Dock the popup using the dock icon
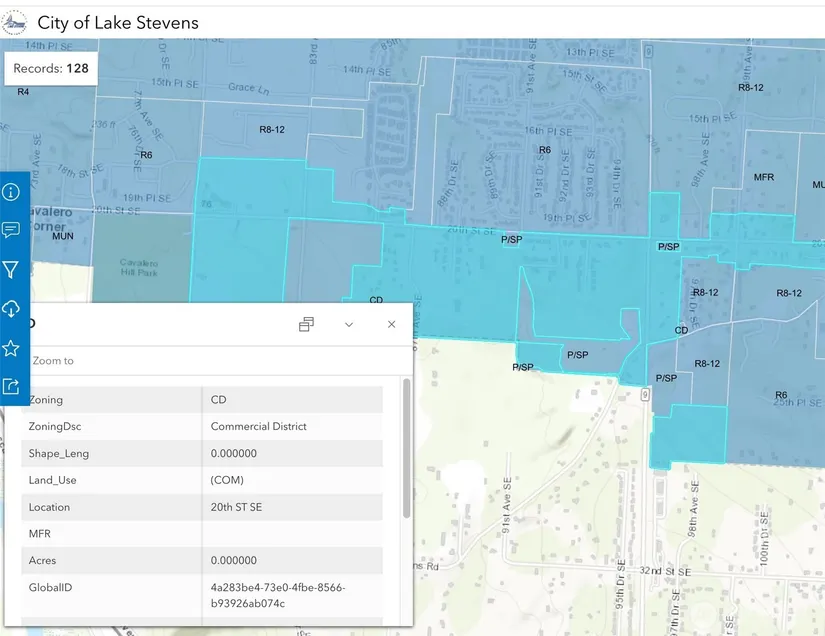The image size is (825, 636). (x=306, y=324)
